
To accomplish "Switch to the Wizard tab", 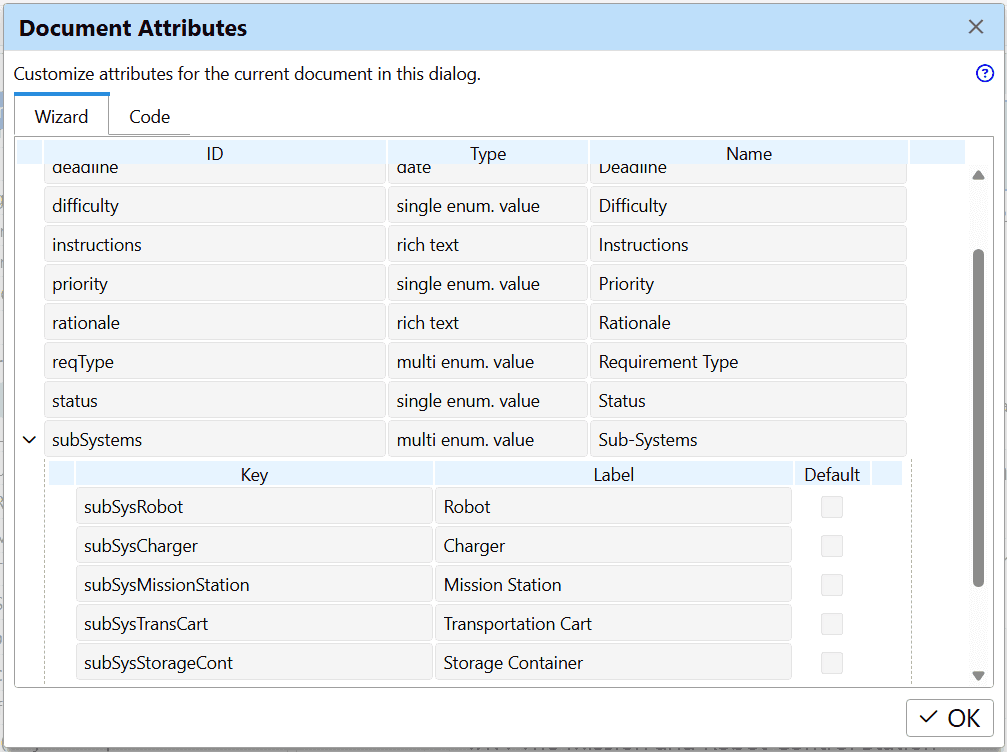I will [x=61, y=116].
